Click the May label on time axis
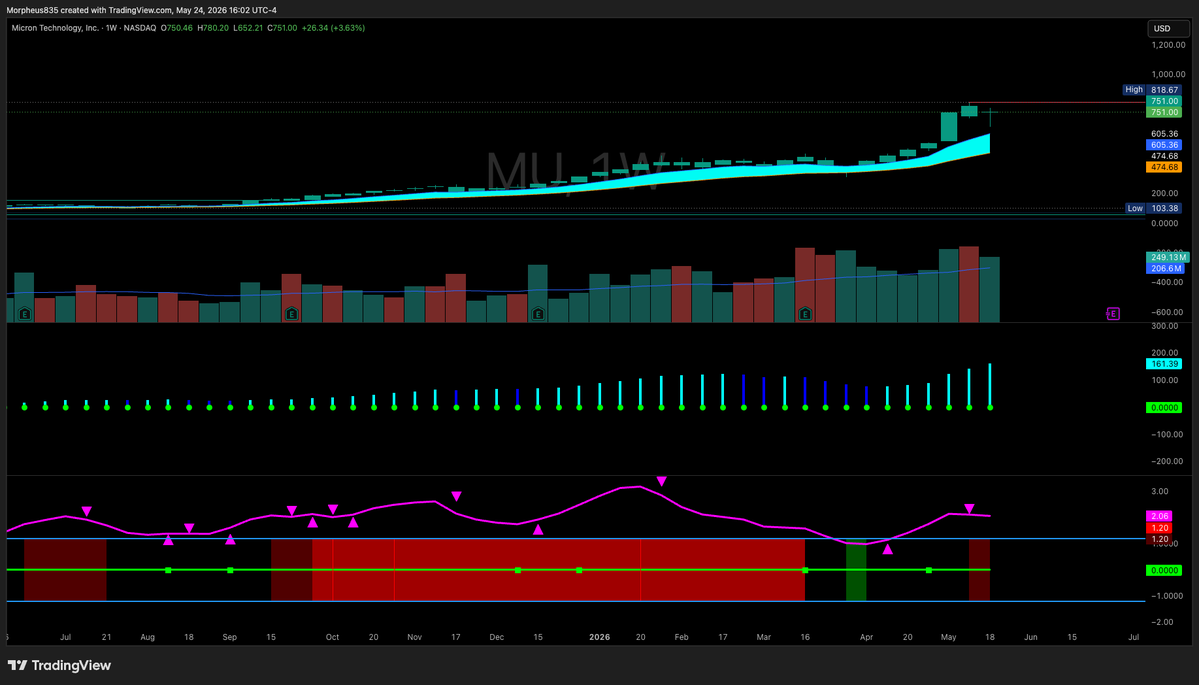 (948, 637)
